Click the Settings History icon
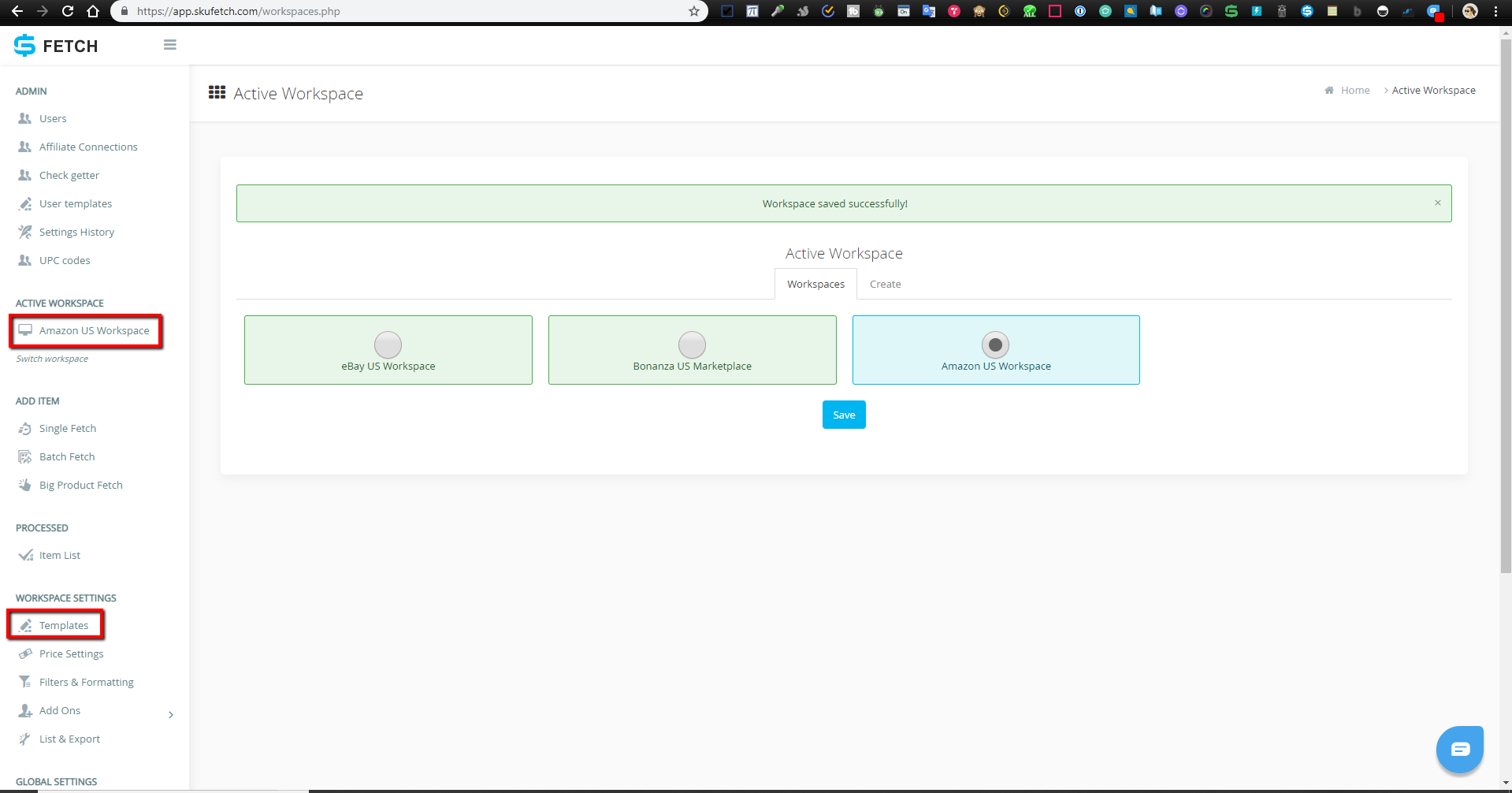1512x793 pixels. 25,232
